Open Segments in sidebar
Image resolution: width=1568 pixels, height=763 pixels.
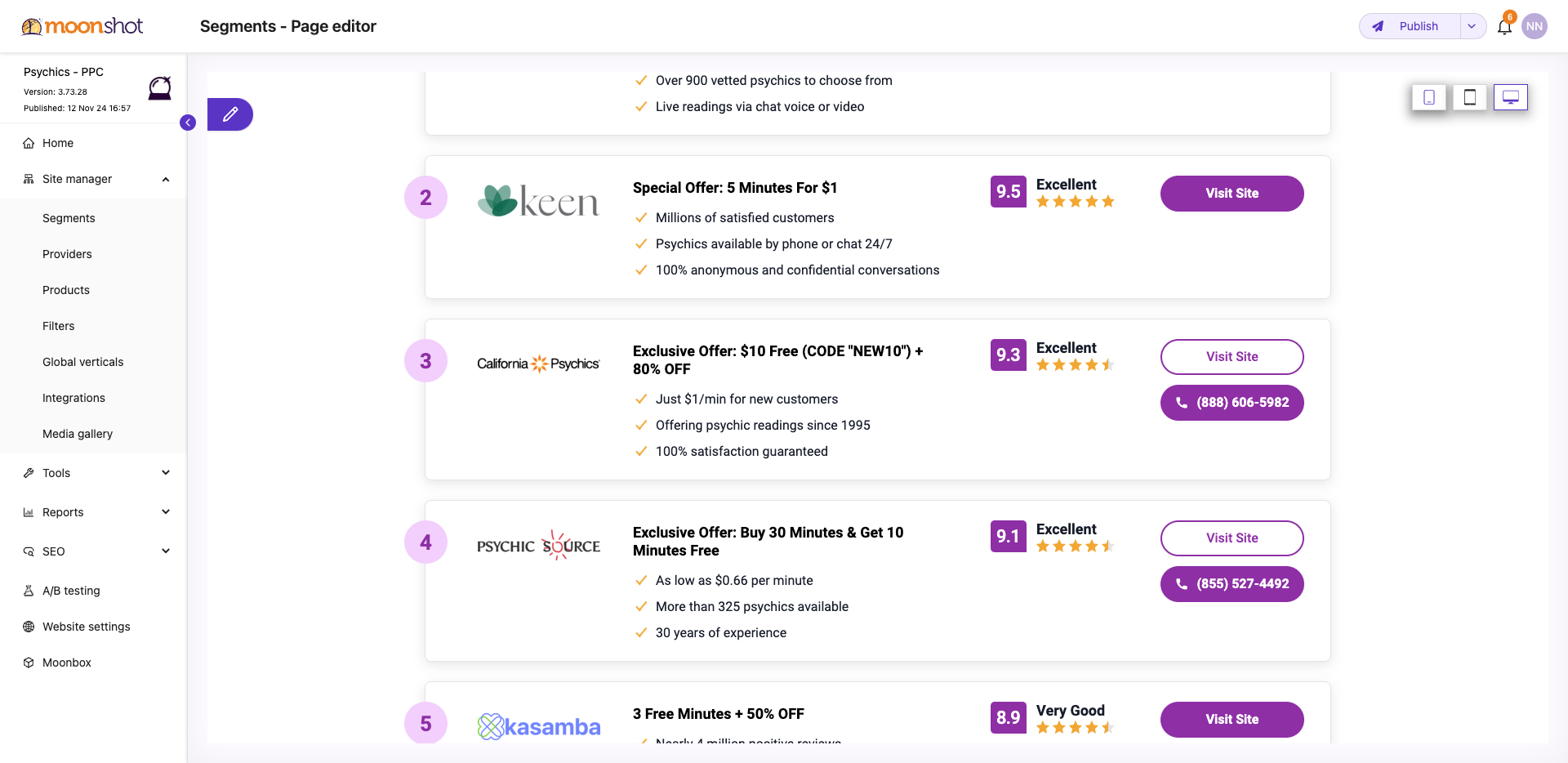(69, 218)
